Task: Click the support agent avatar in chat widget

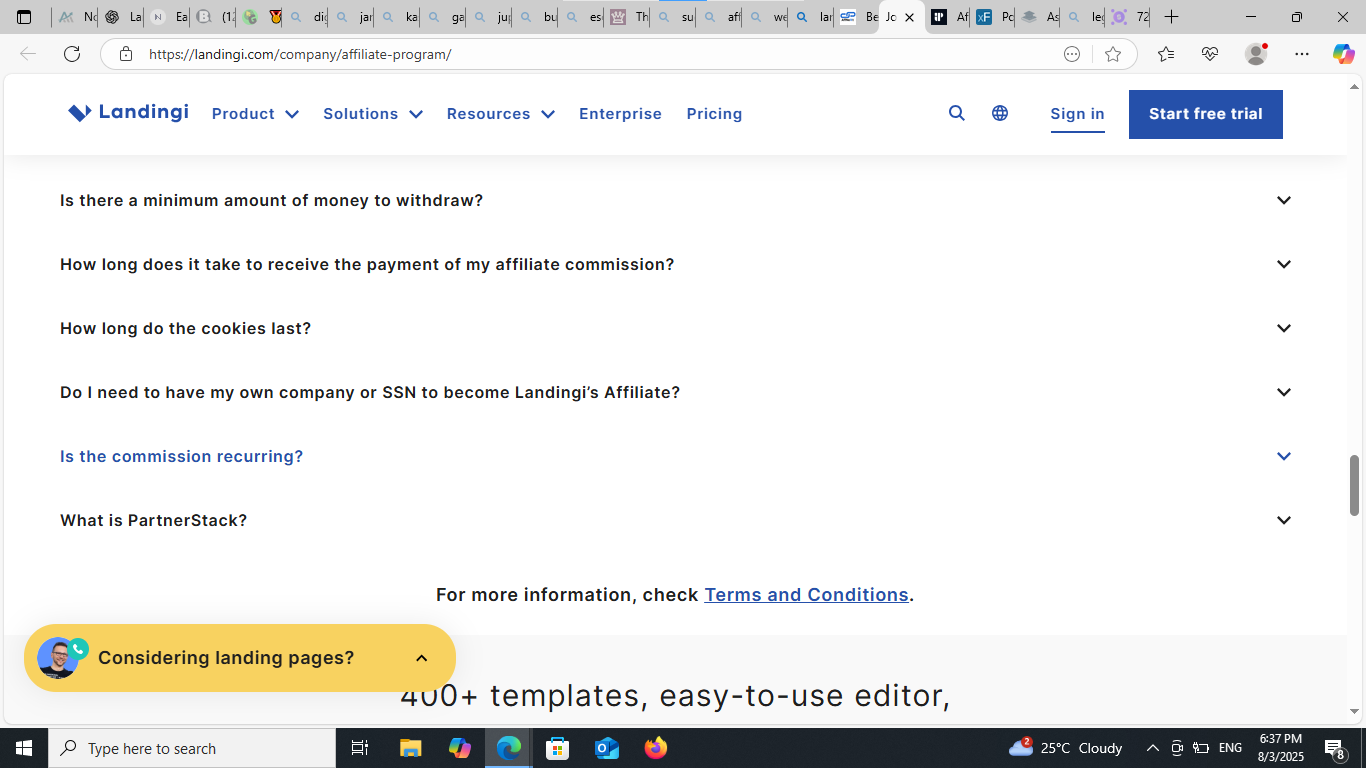Action: [x=58, y=658]
